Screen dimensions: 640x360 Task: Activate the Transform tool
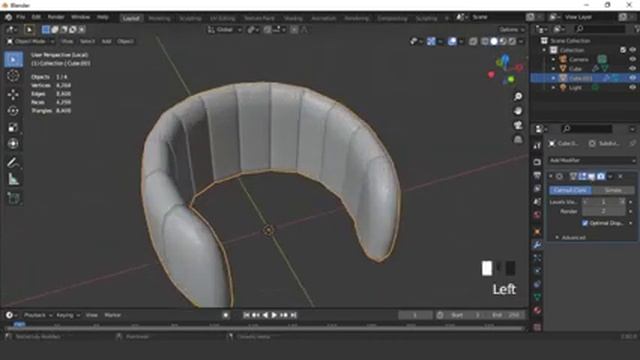click(x=13, y=144)
